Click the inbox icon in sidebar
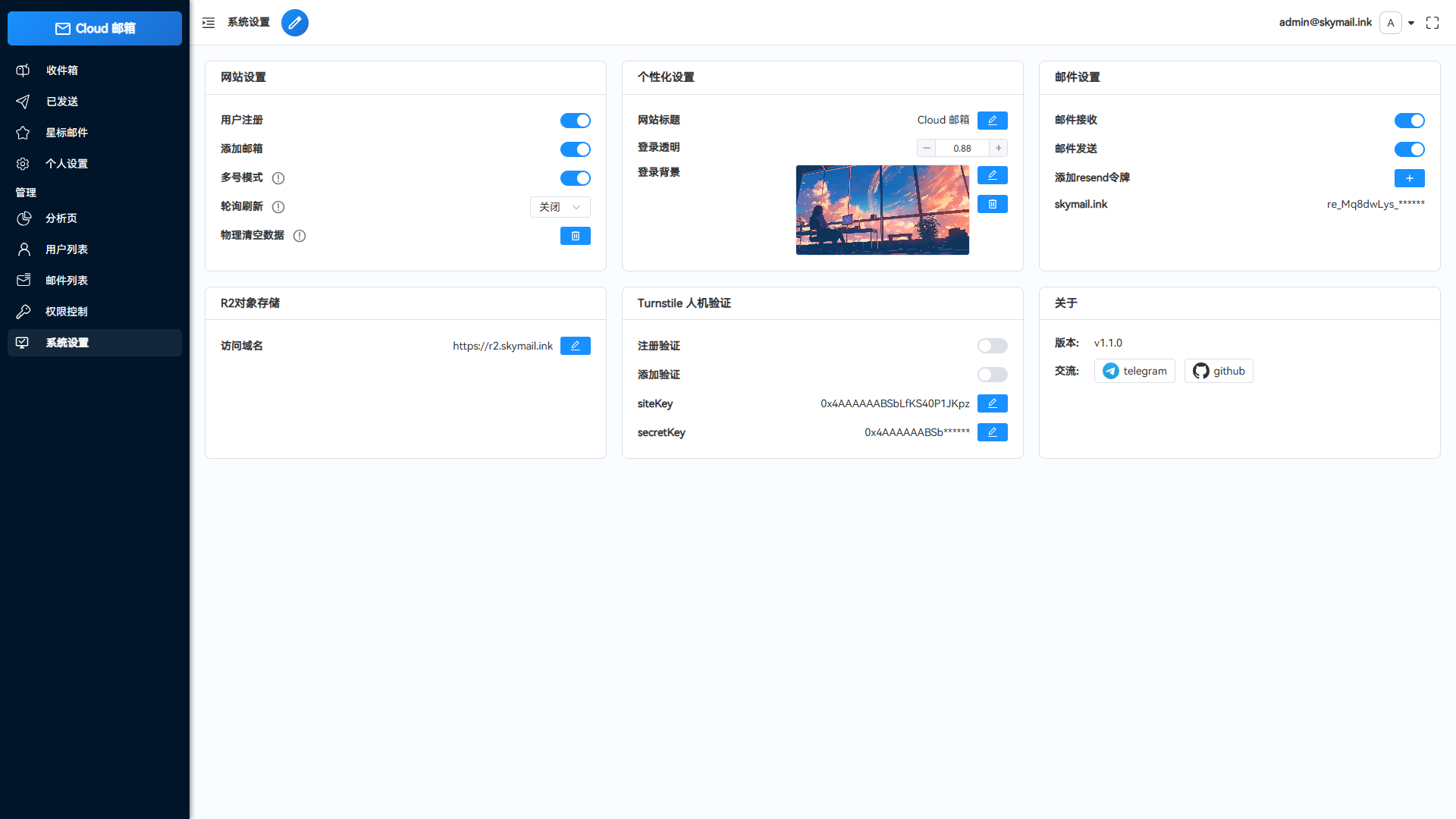1456x819 pixels. tap(23, 70)
